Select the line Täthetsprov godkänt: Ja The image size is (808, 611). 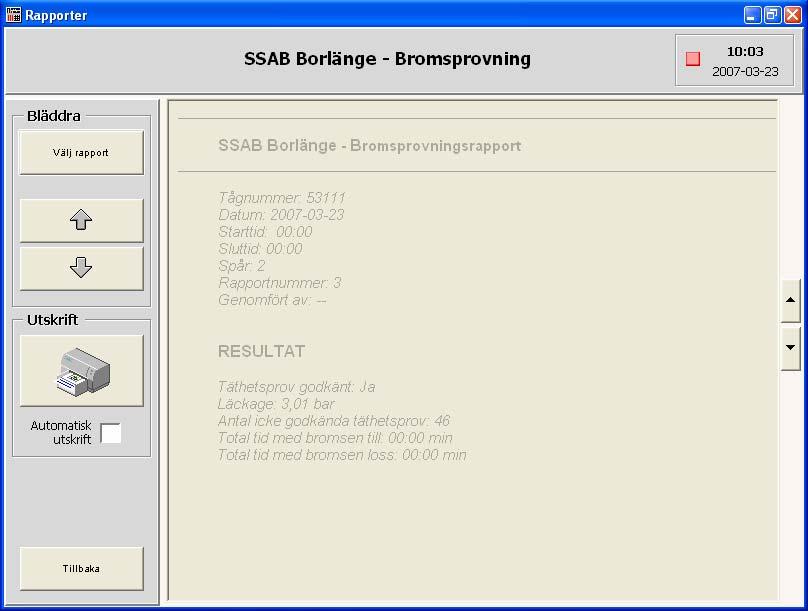296,387
